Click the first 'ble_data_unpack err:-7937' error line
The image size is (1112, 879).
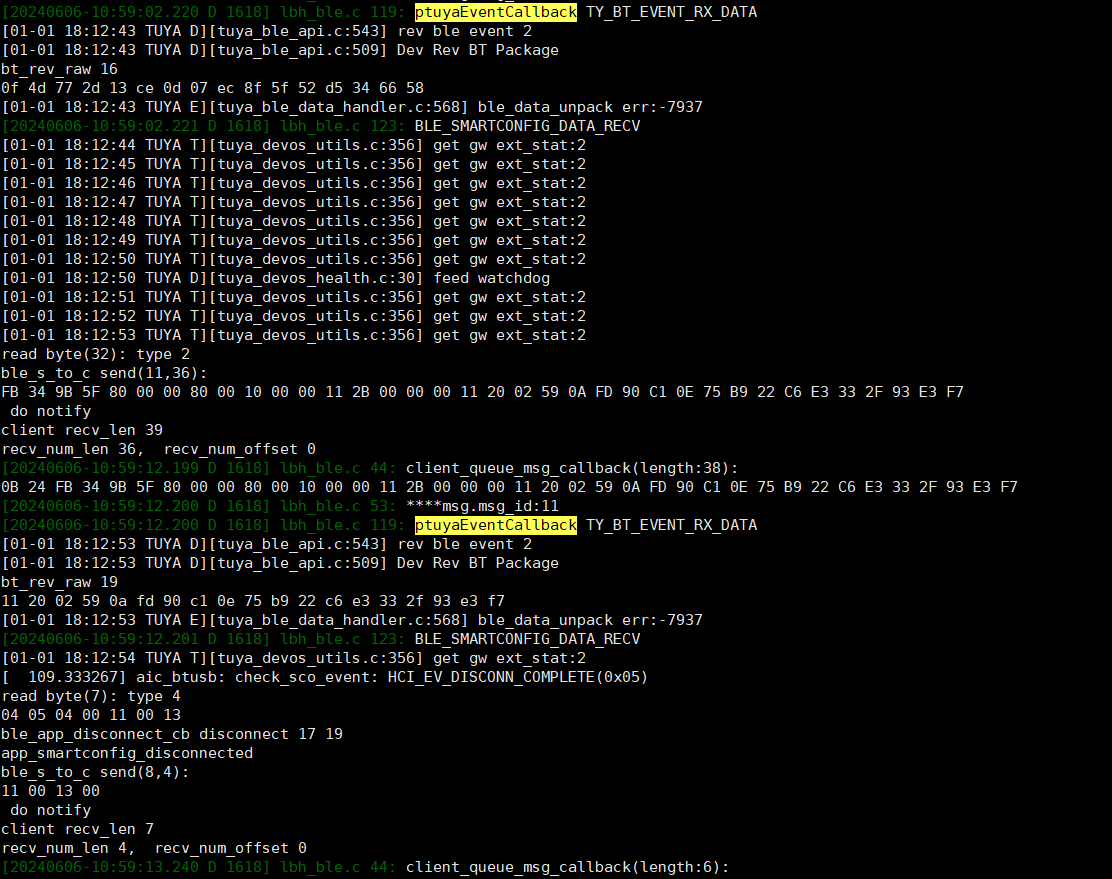tap(352, 107)
